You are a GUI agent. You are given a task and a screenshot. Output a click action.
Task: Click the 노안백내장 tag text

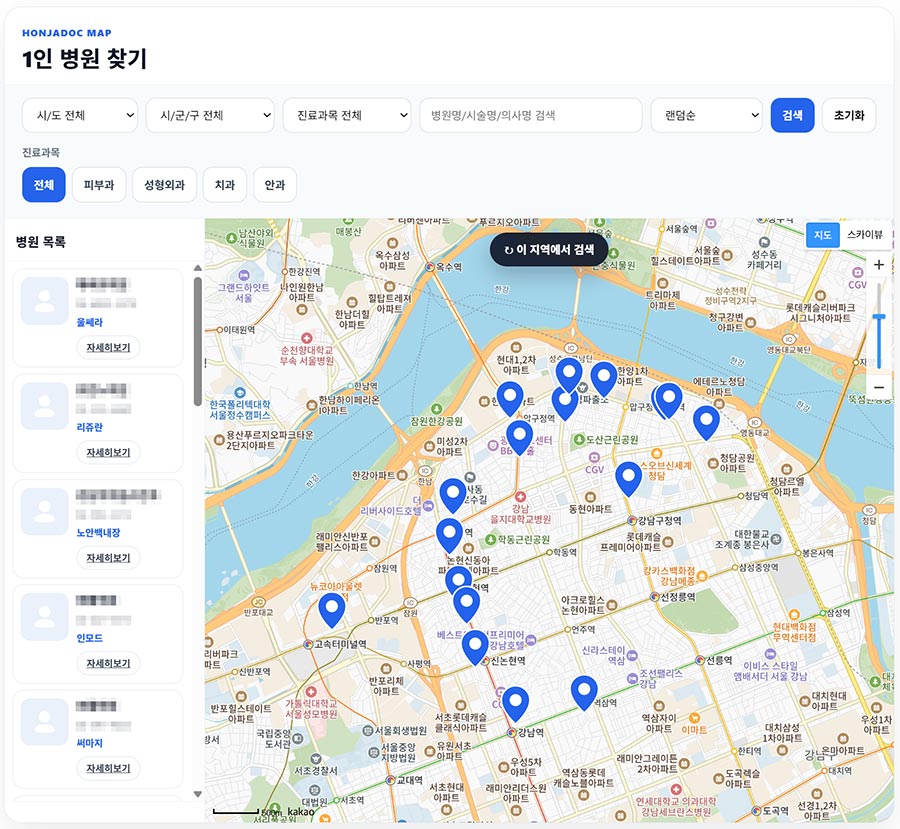tap(98, 533)
